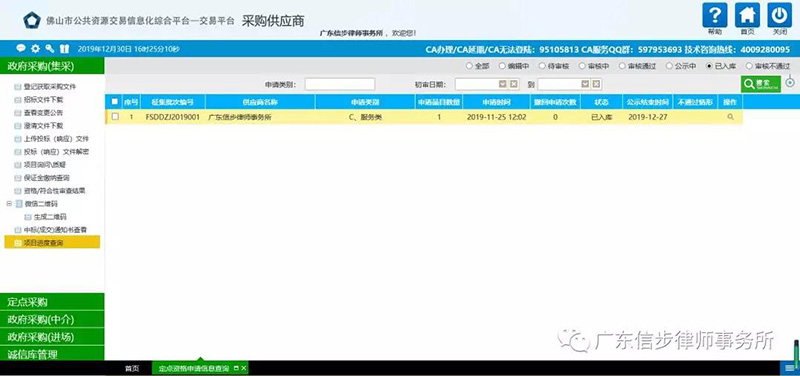Open 项目询问\质疑 menu item

[45, 165]
